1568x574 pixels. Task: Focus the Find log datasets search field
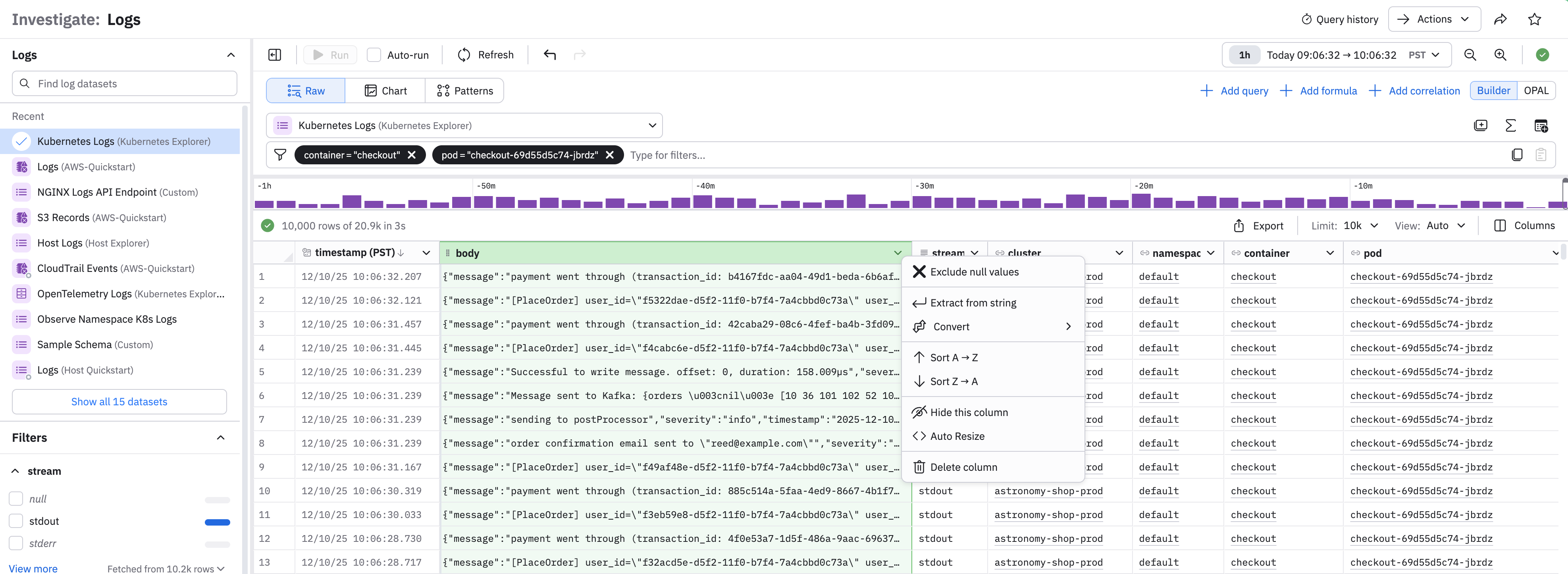point(125,83)
